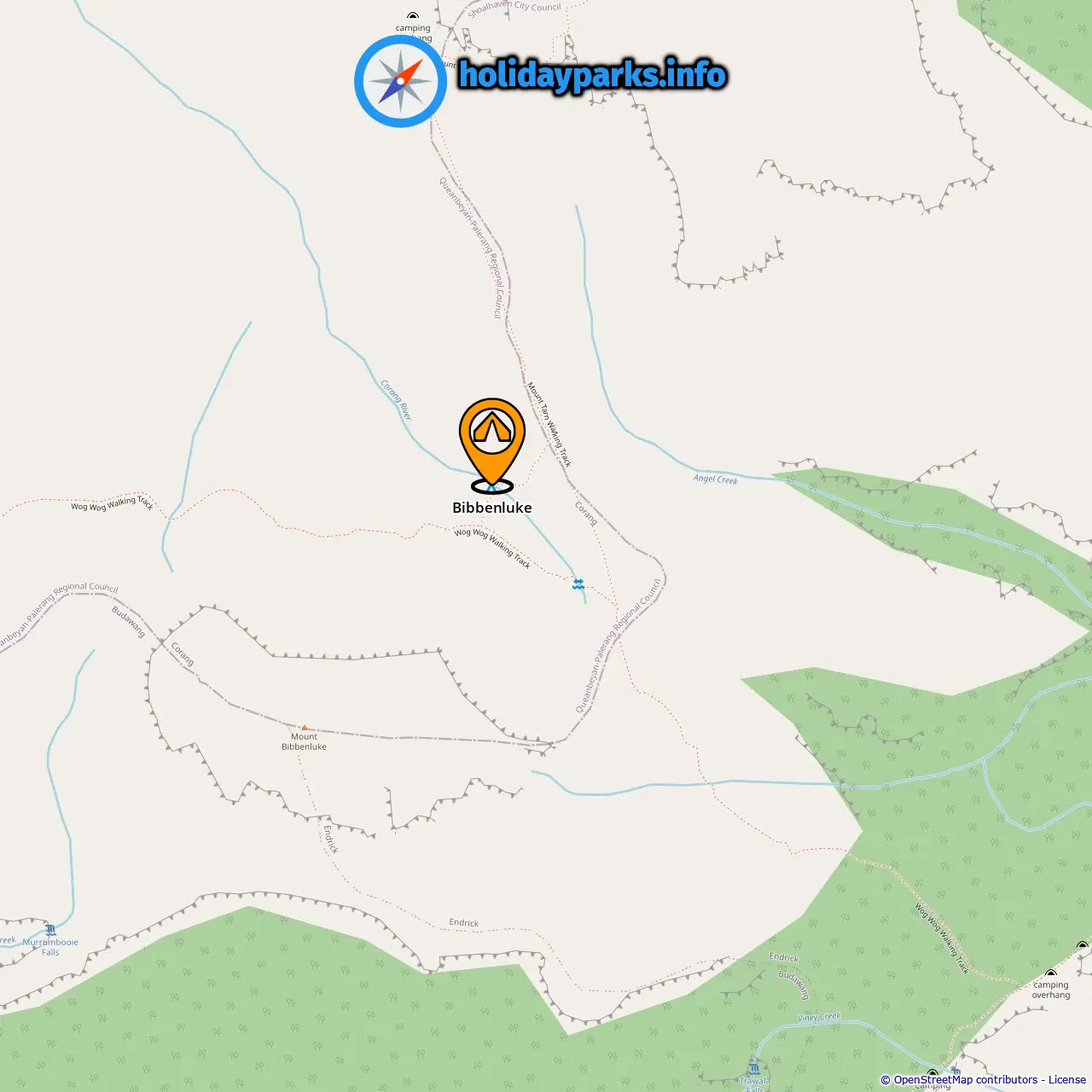Open the holidayparks.info site title
Screen dimensions: 1092x1092
coord(592,75)
